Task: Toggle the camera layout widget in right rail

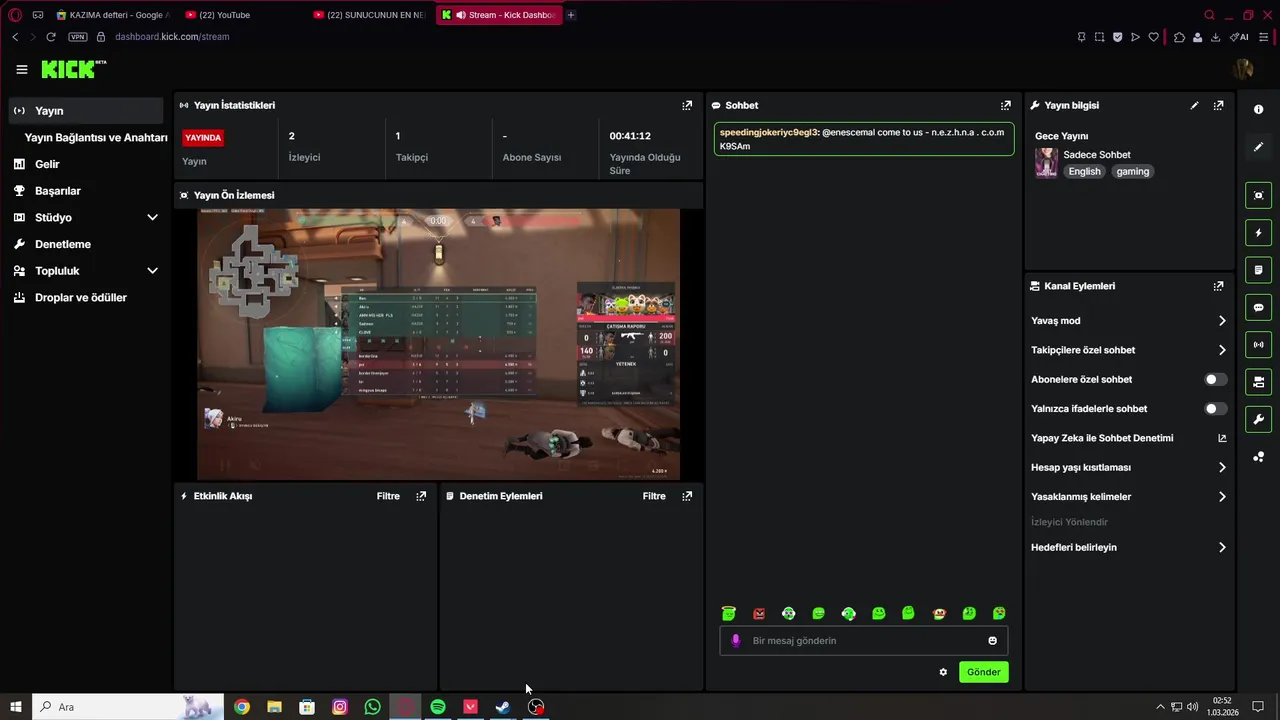Action: pyautogui.click(x=1259, y=382)
